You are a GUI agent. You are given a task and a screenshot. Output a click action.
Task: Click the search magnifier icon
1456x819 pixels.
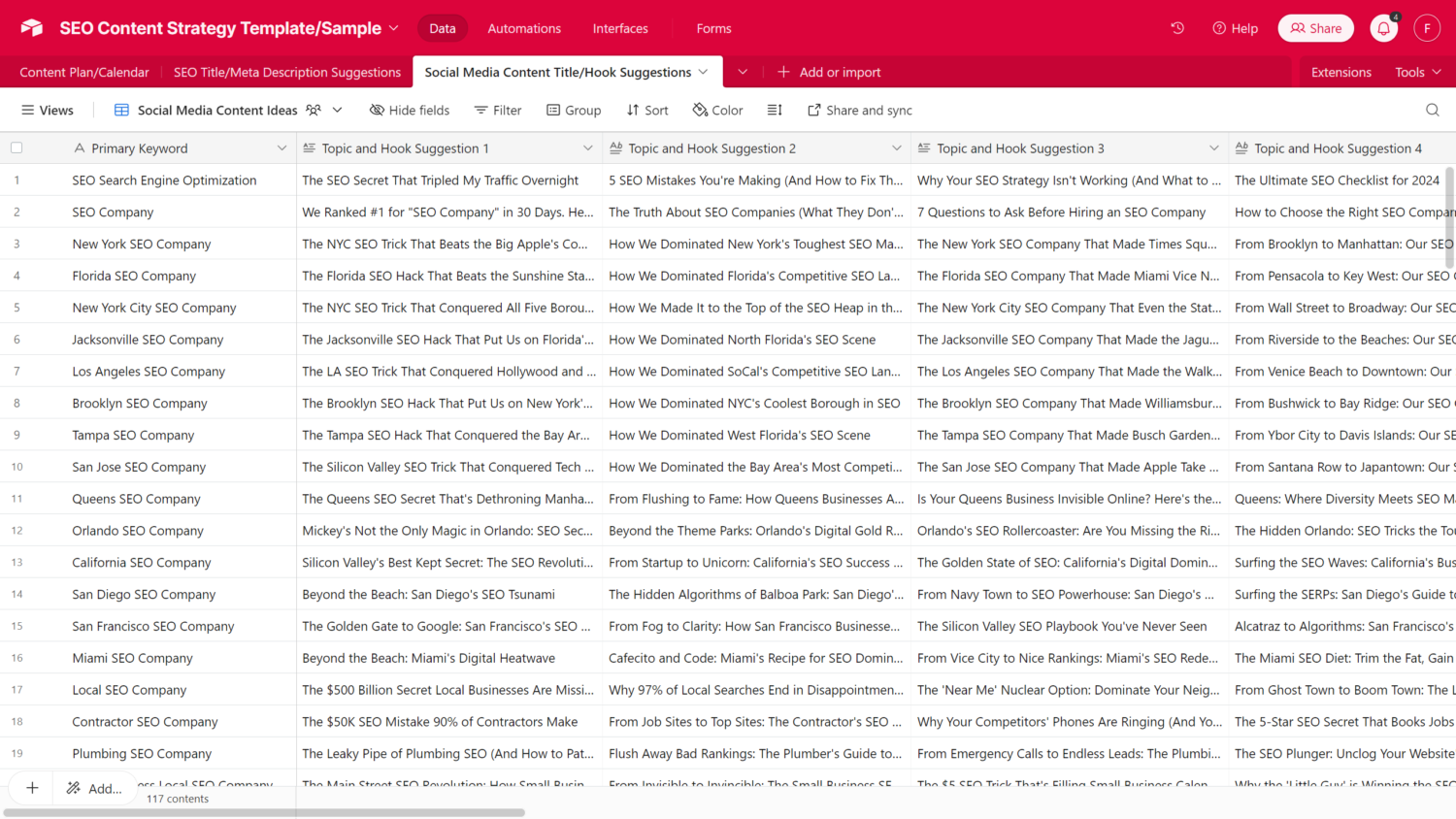coord(1432,110)
